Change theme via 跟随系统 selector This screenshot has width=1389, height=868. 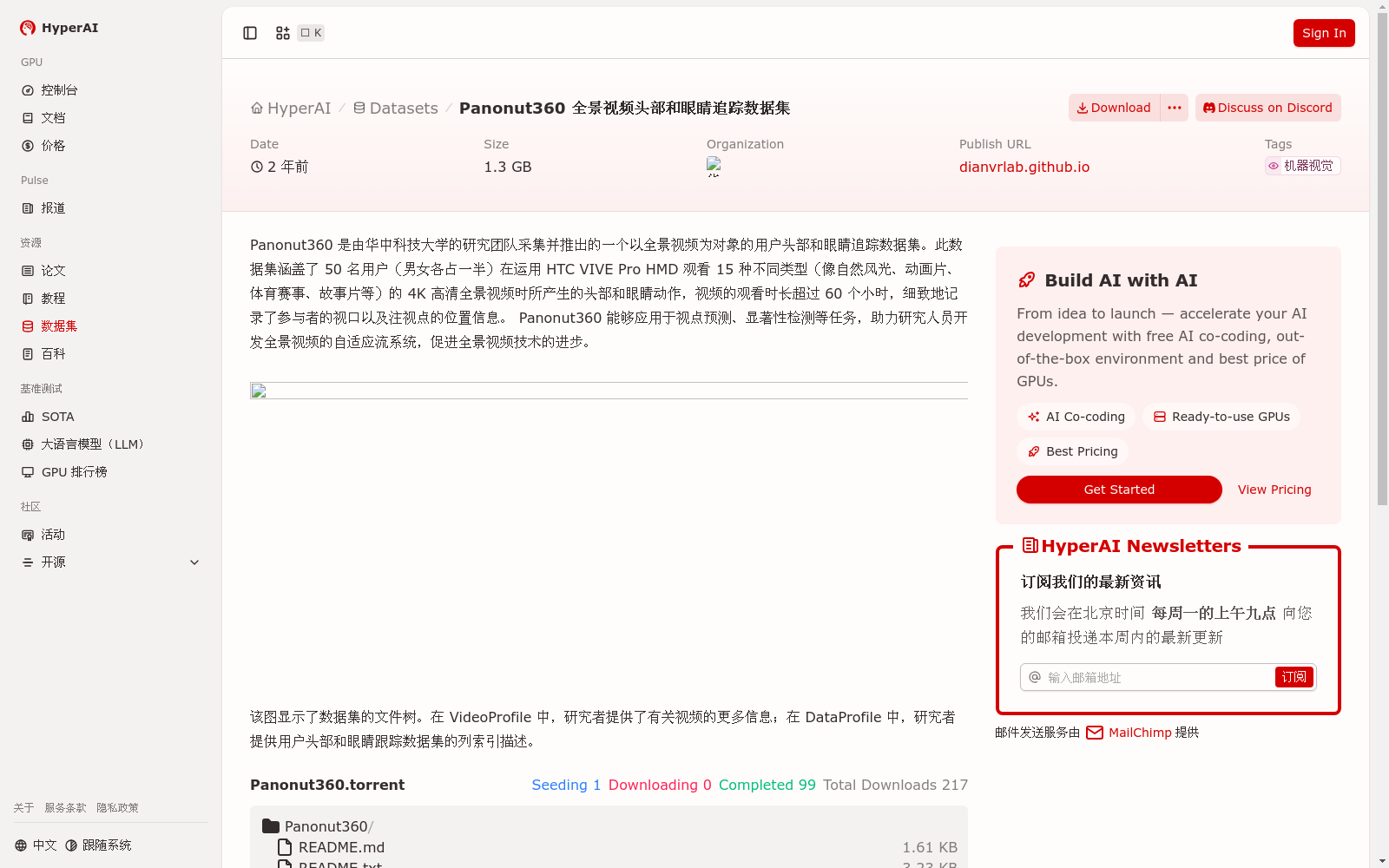[x=98, y=845]
